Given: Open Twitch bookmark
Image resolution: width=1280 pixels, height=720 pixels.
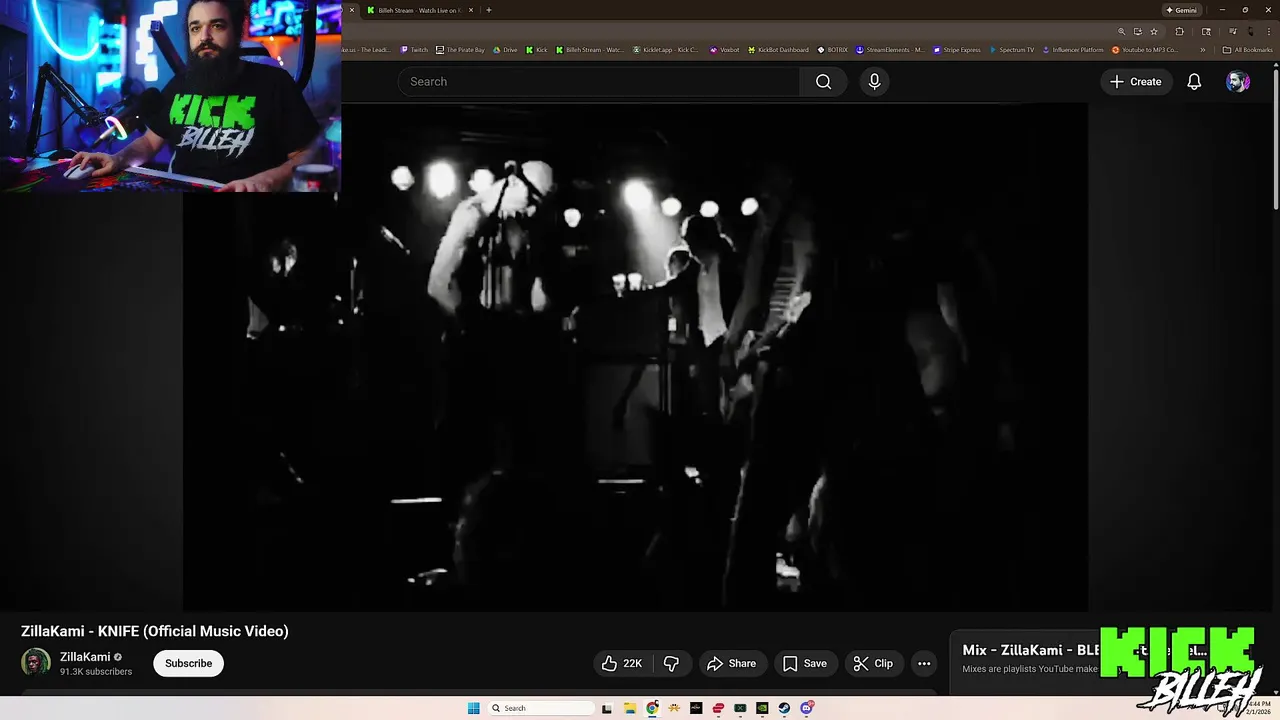Looking at the screenshot, I should (x=414, y=50).
